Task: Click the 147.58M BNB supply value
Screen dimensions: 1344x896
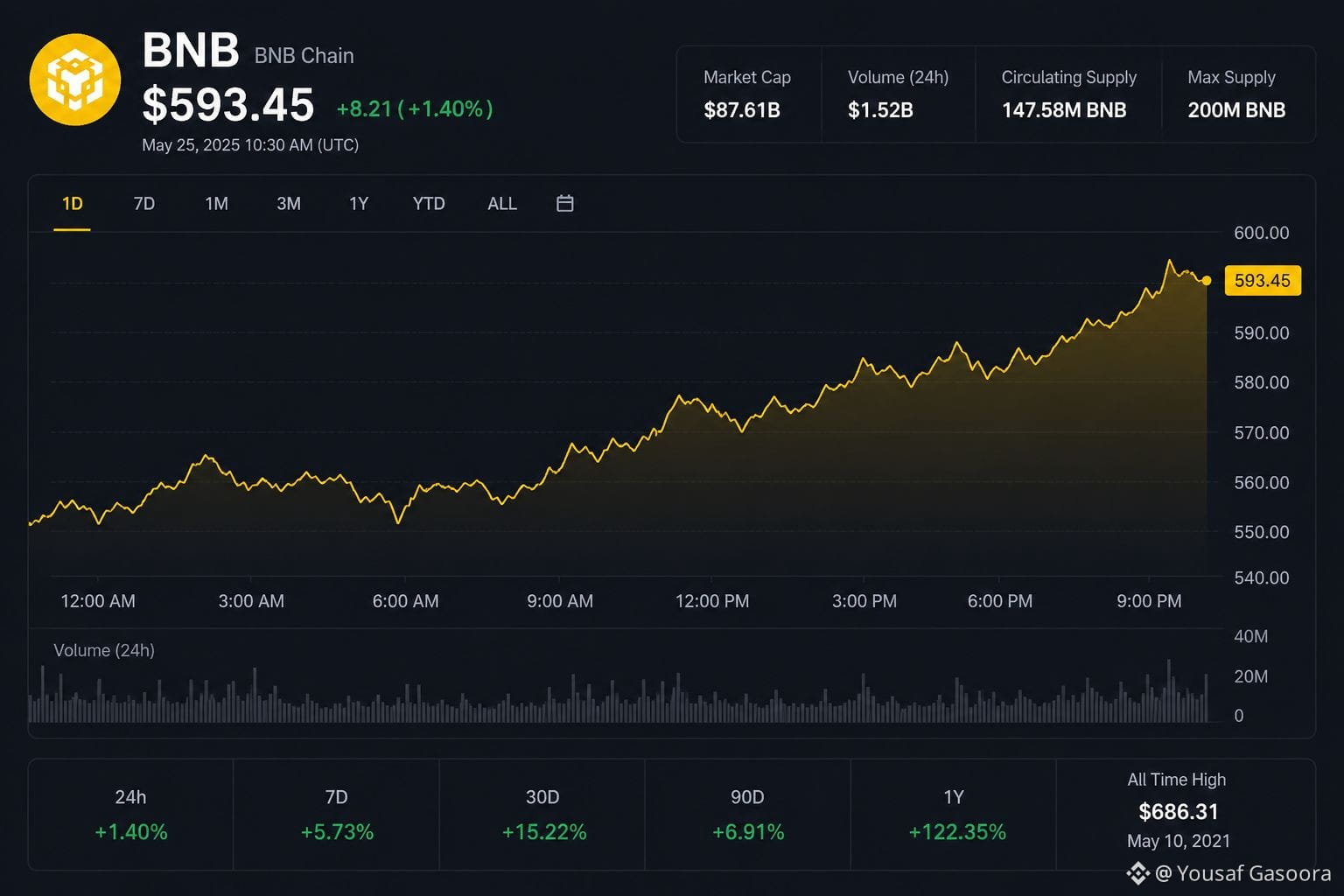Action: [x=1064, y=110]
